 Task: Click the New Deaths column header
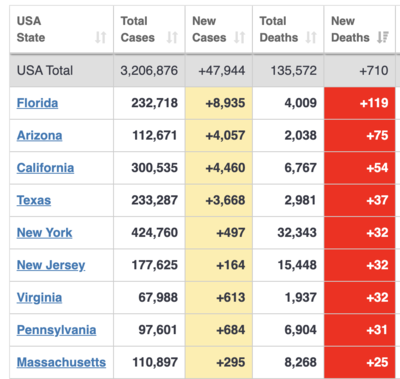[360, 29]
